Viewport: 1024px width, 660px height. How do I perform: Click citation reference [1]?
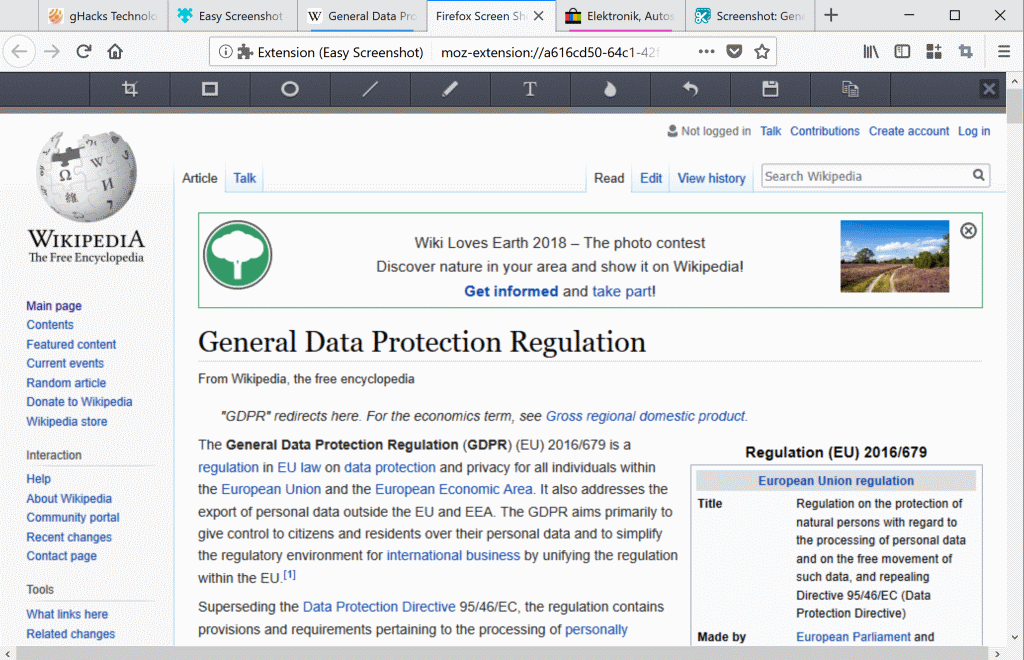click(x=289, y=575)
